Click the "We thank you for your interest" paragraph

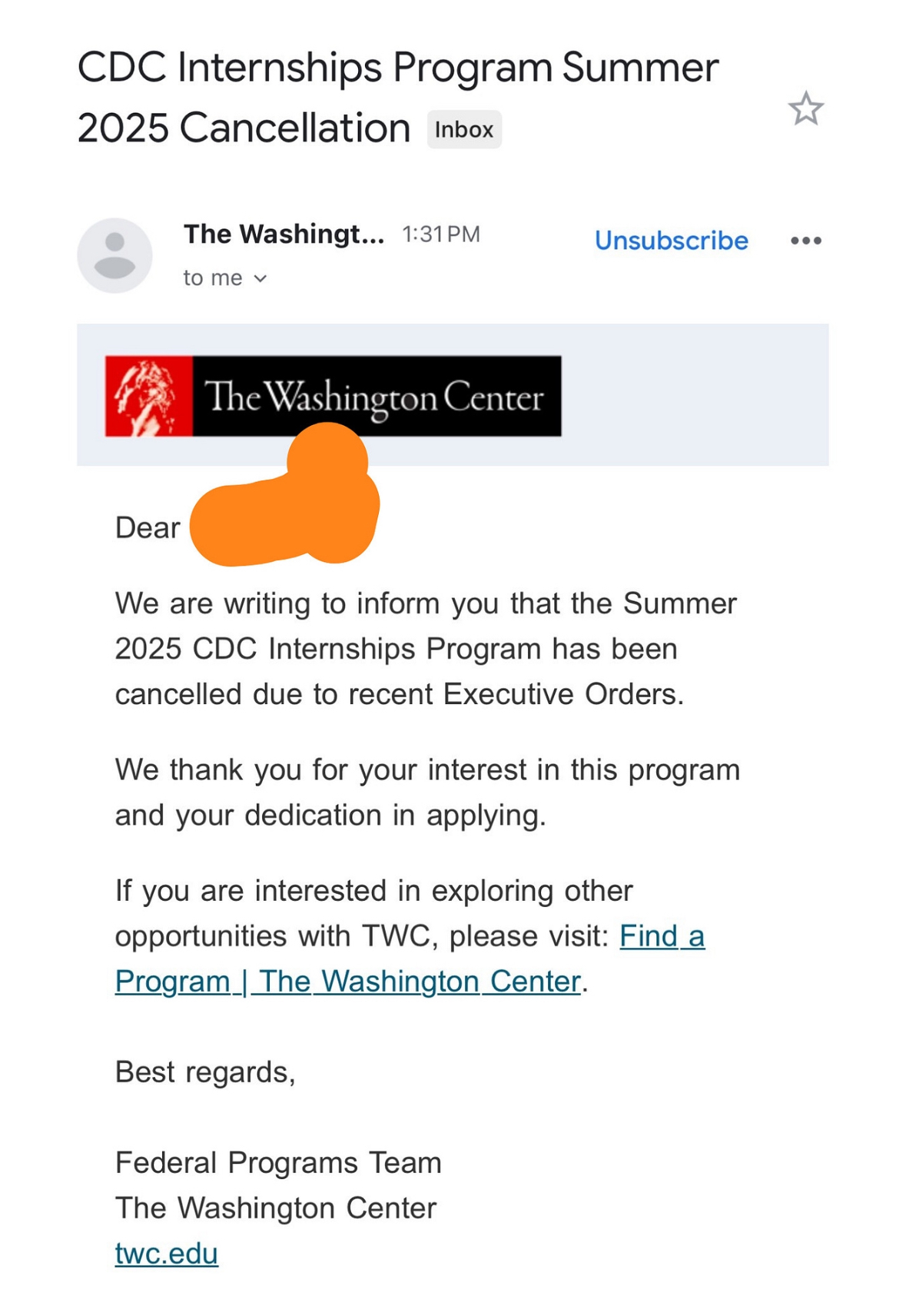427,793
